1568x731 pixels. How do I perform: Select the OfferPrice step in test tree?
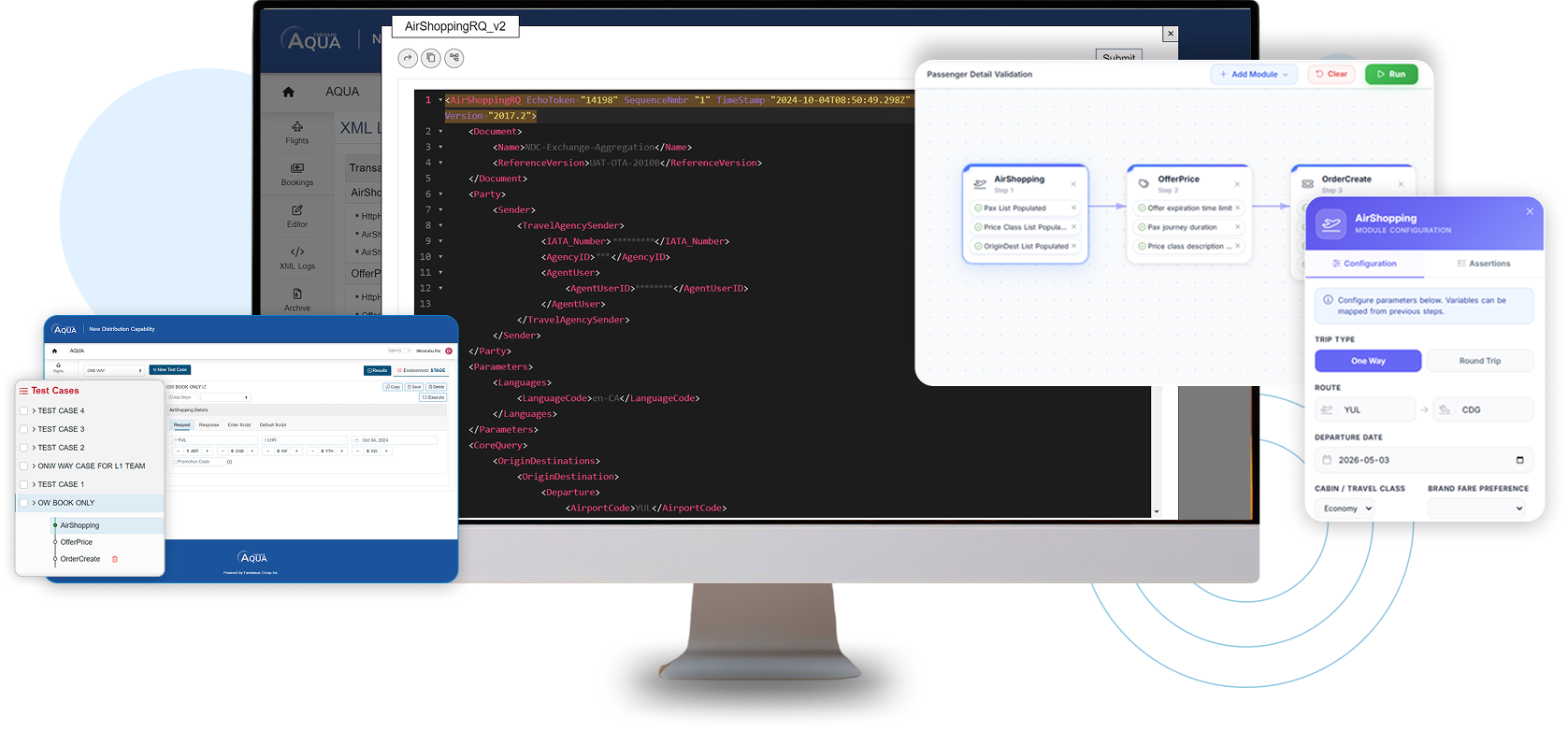point(77,542)
